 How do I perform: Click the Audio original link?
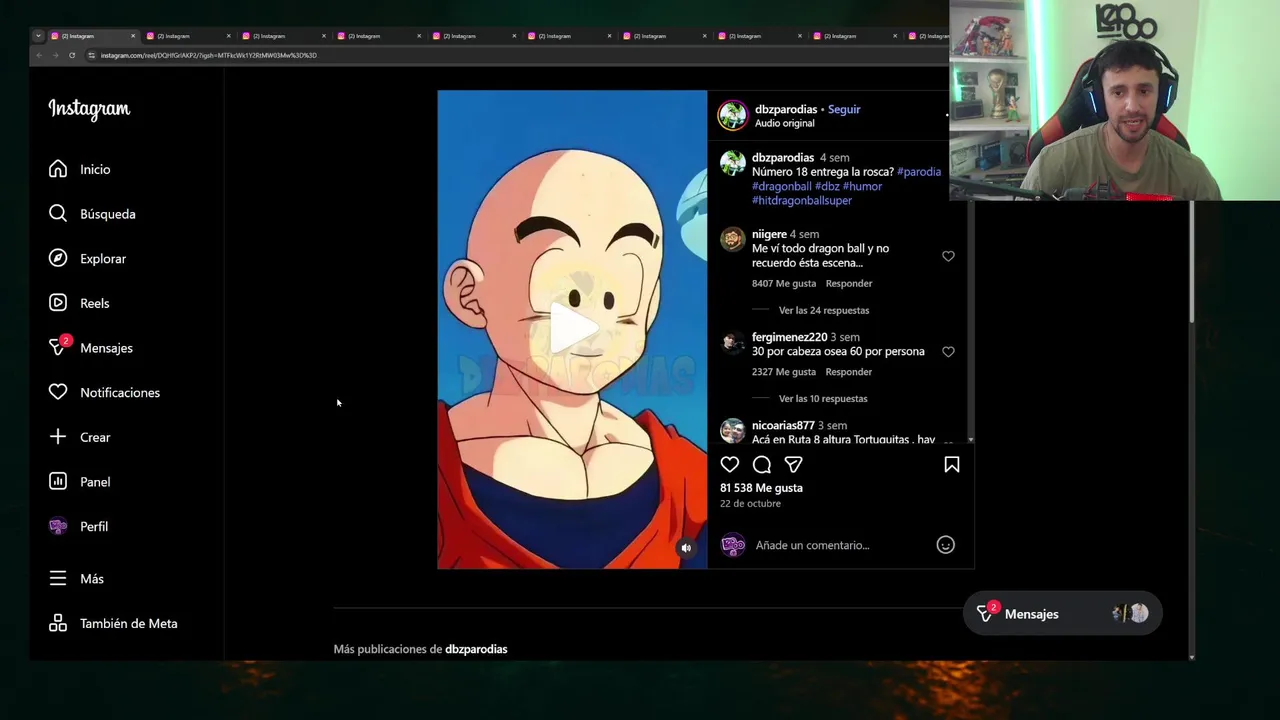[x=785, y=123]
